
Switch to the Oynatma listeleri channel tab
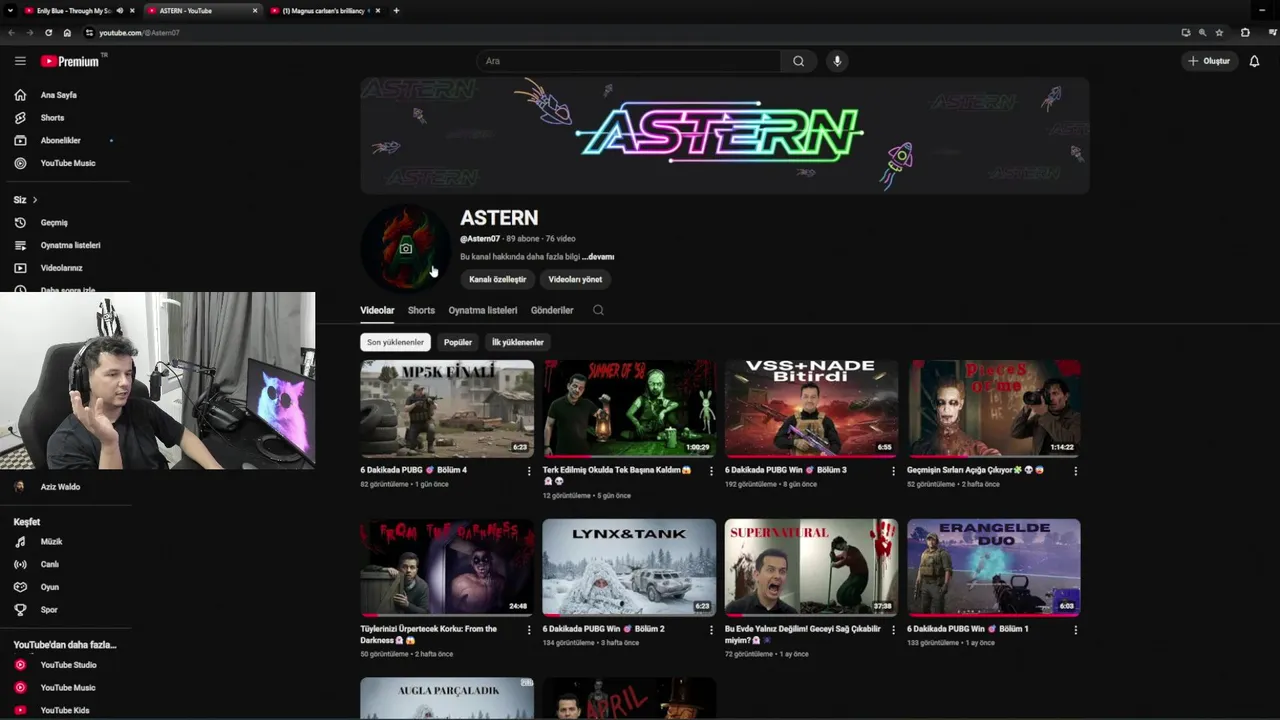click(x=483, y=310)
